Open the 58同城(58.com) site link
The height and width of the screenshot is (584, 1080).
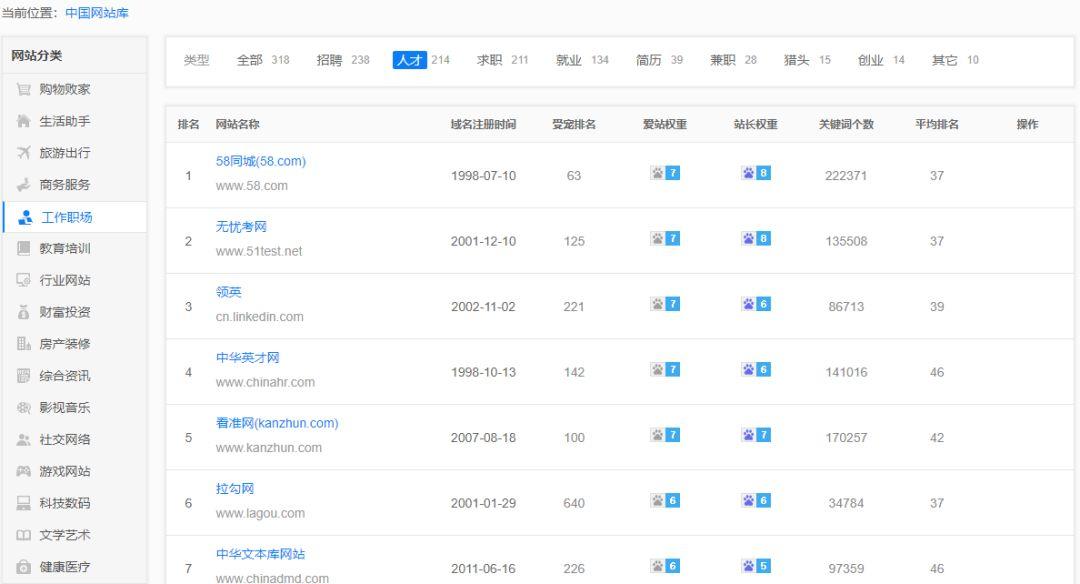pos(260,161)
